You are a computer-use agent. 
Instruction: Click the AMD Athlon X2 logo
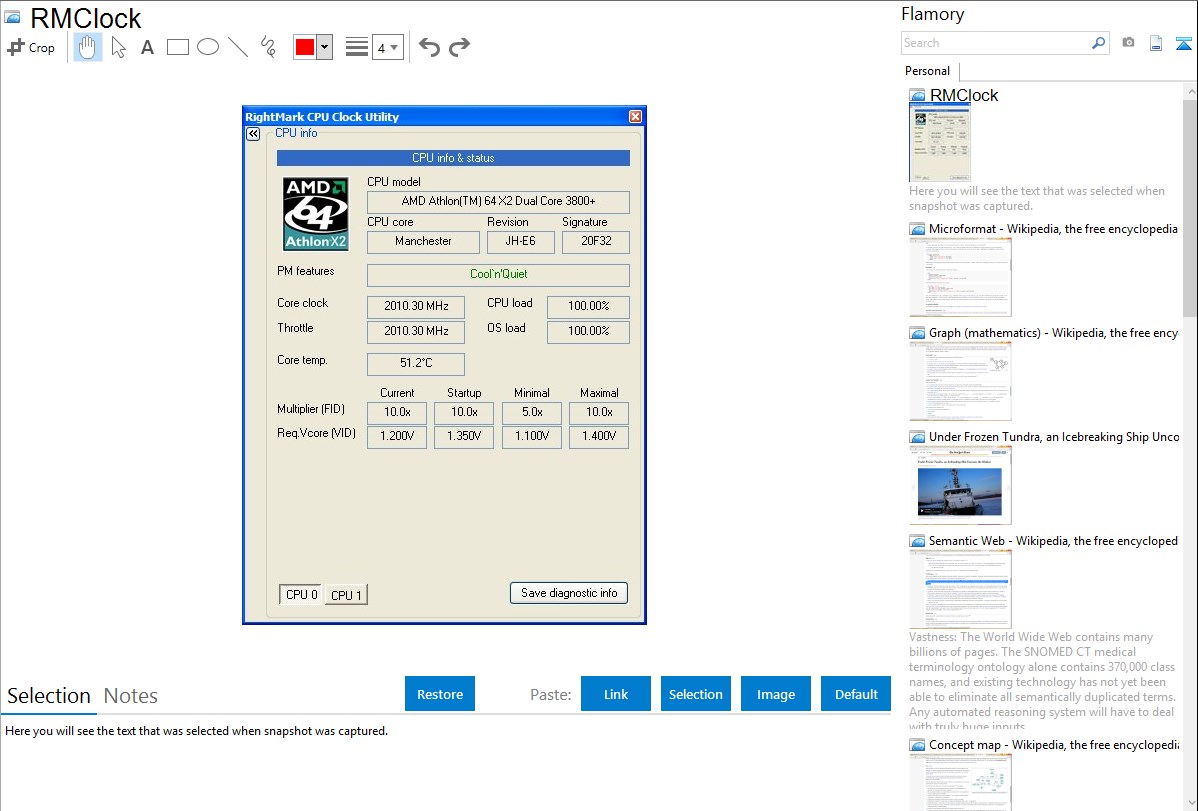pos(316,214)
